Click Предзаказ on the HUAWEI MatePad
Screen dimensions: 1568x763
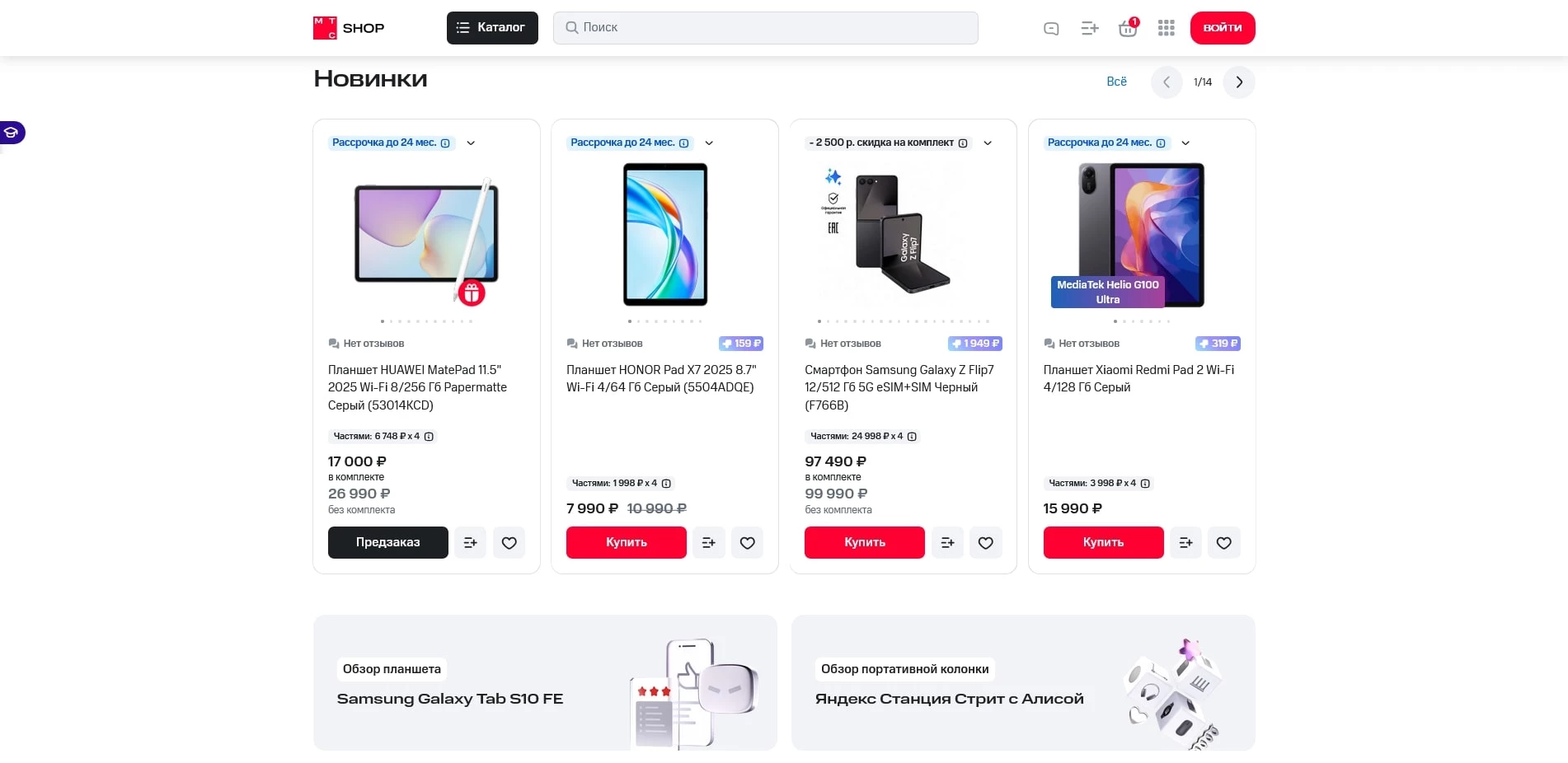(x=387, y=542)
